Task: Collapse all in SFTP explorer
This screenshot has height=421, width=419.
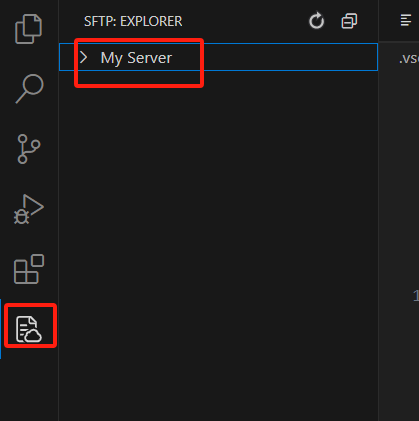Action: click(349, 21)
